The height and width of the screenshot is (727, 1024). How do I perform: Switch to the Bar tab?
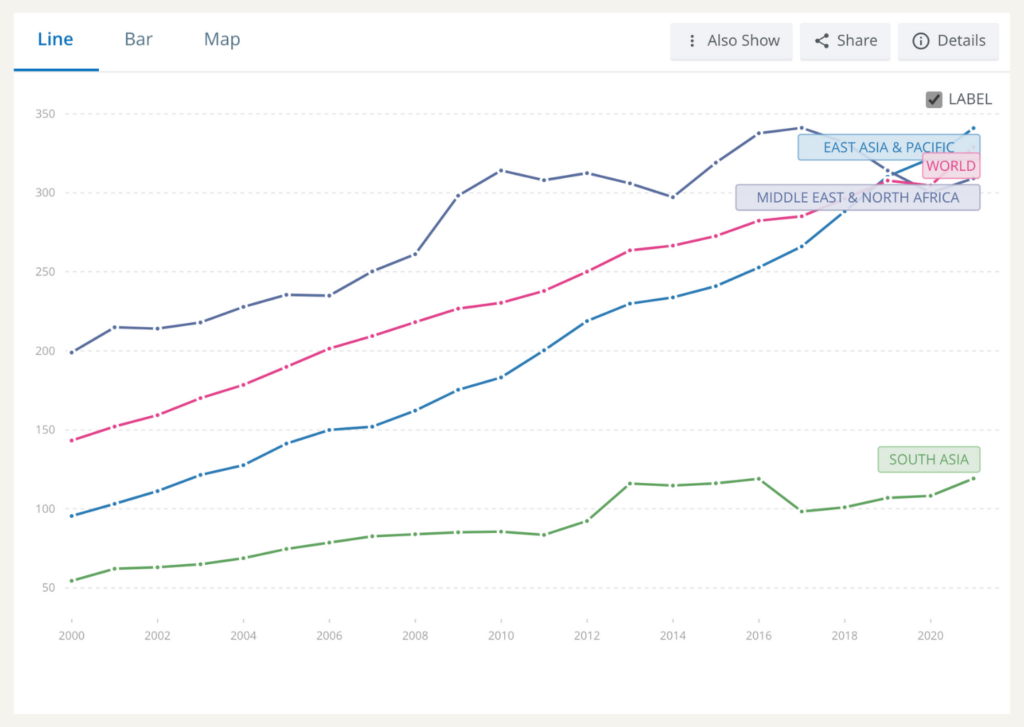click(138, 40)
